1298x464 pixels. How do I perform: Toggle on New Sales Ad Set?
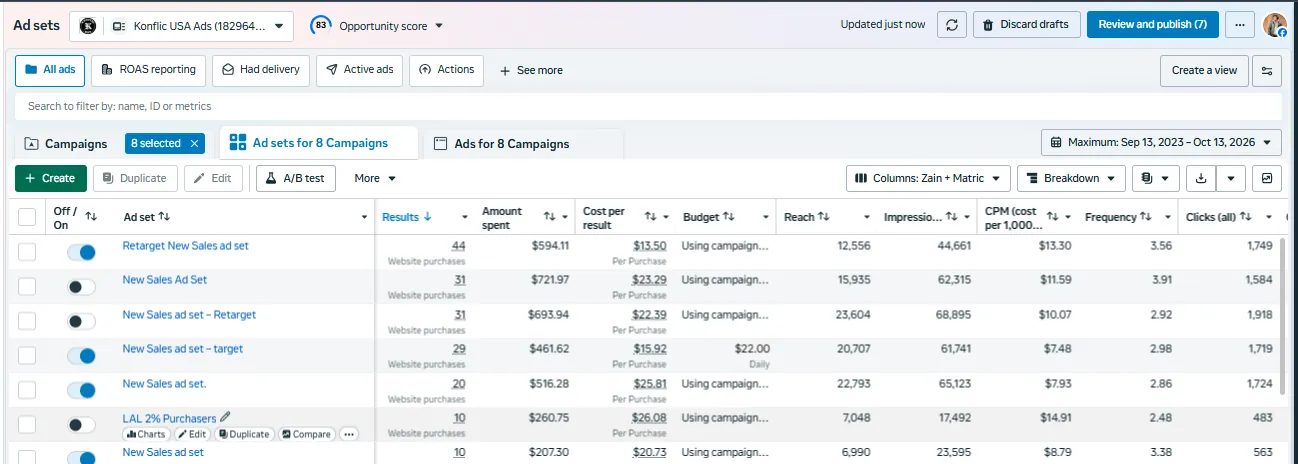click(x=81, y=287)
